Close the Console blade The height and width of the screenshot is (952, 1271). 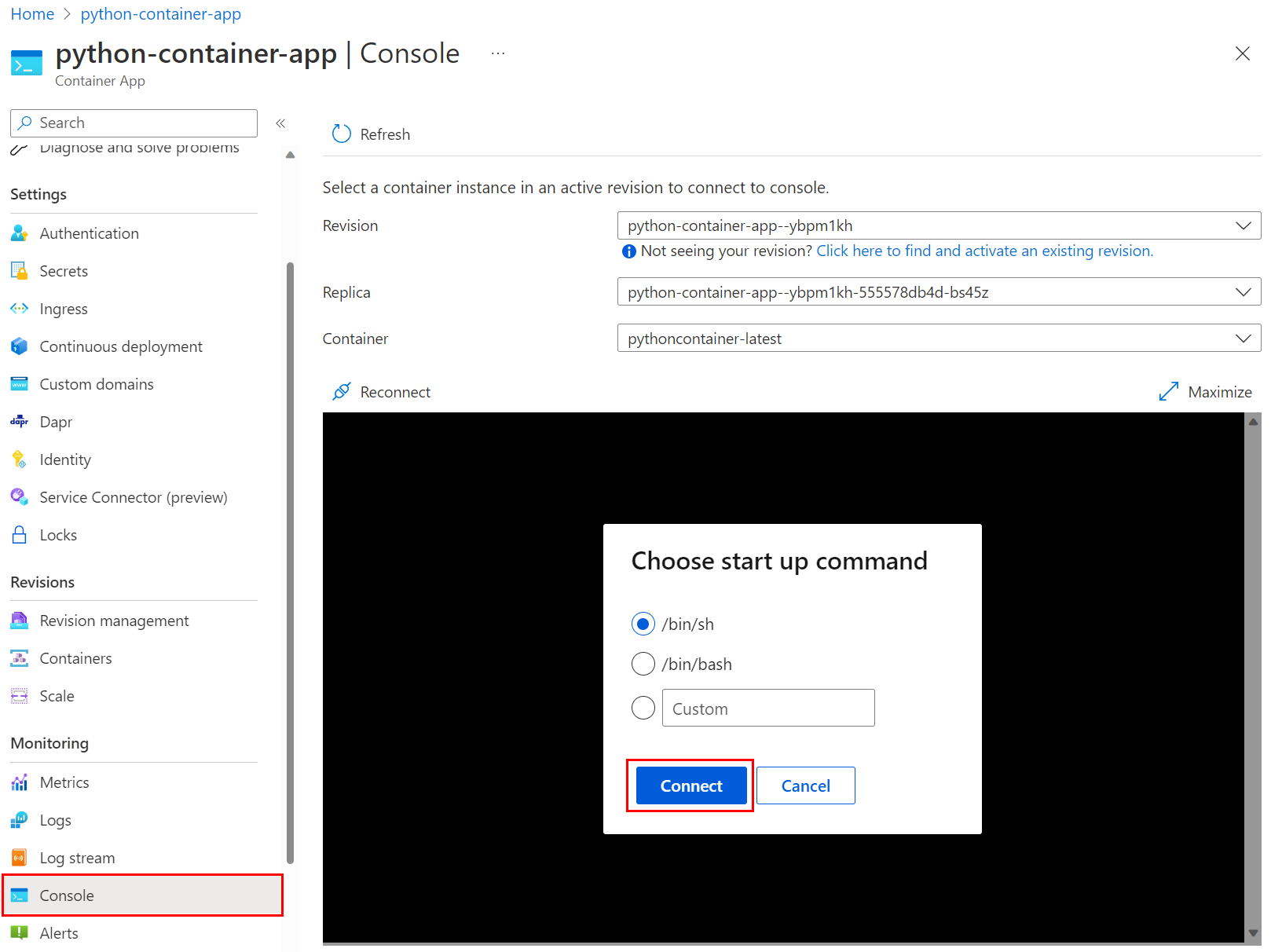1243,53
